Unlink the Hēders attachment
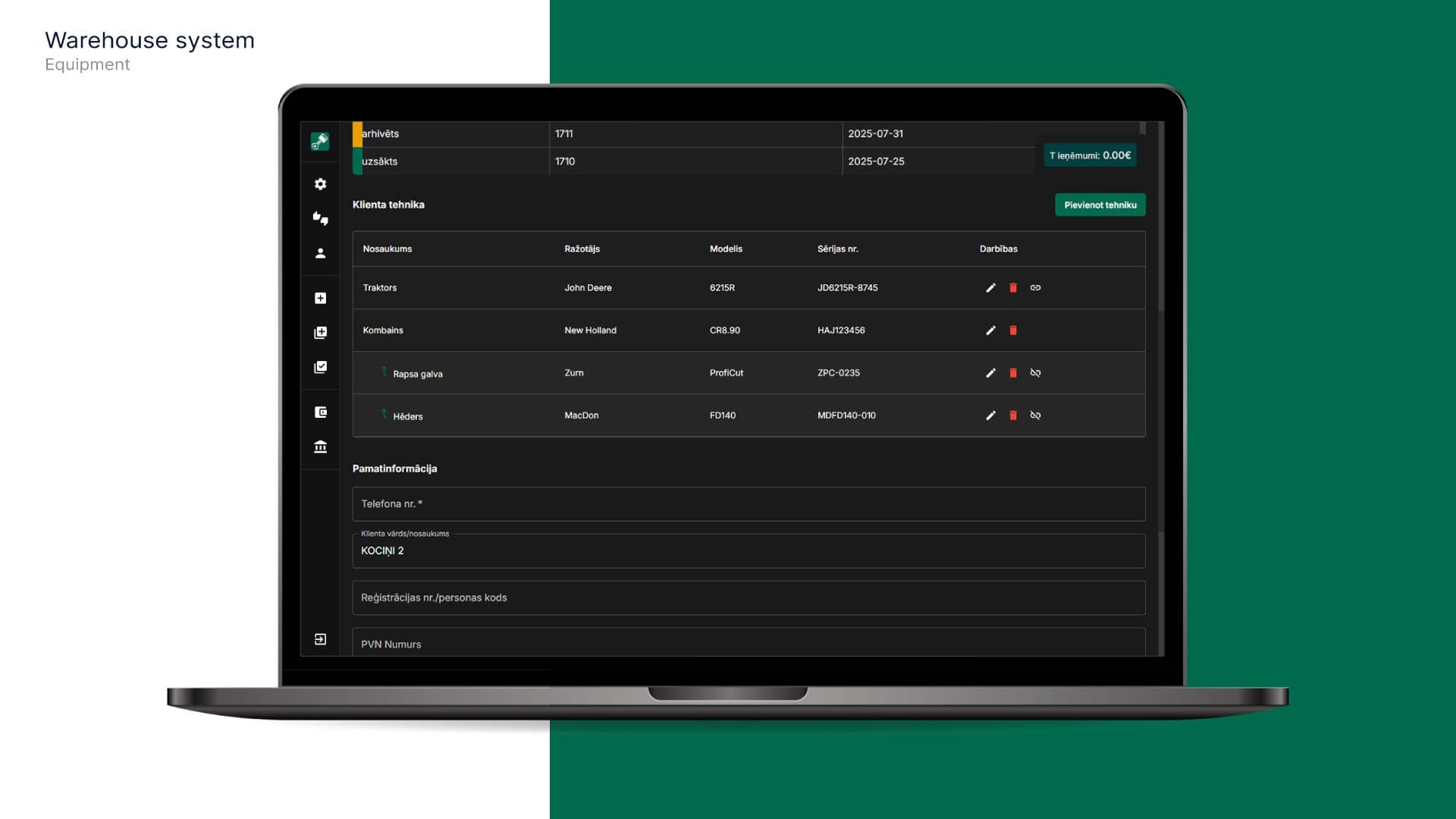The width and height of the screenshot is (1456, 819). click(x=1035, y=416)
